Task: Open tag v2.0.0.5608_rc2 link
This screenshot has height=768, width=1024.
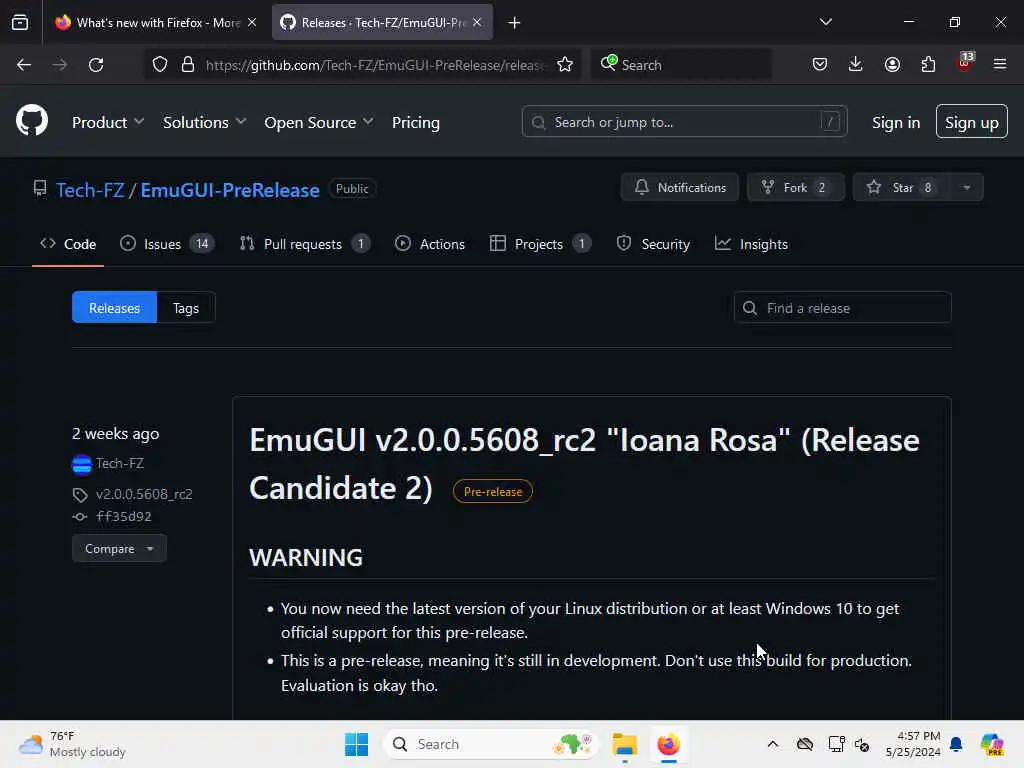Action: [x=144, y=494]
